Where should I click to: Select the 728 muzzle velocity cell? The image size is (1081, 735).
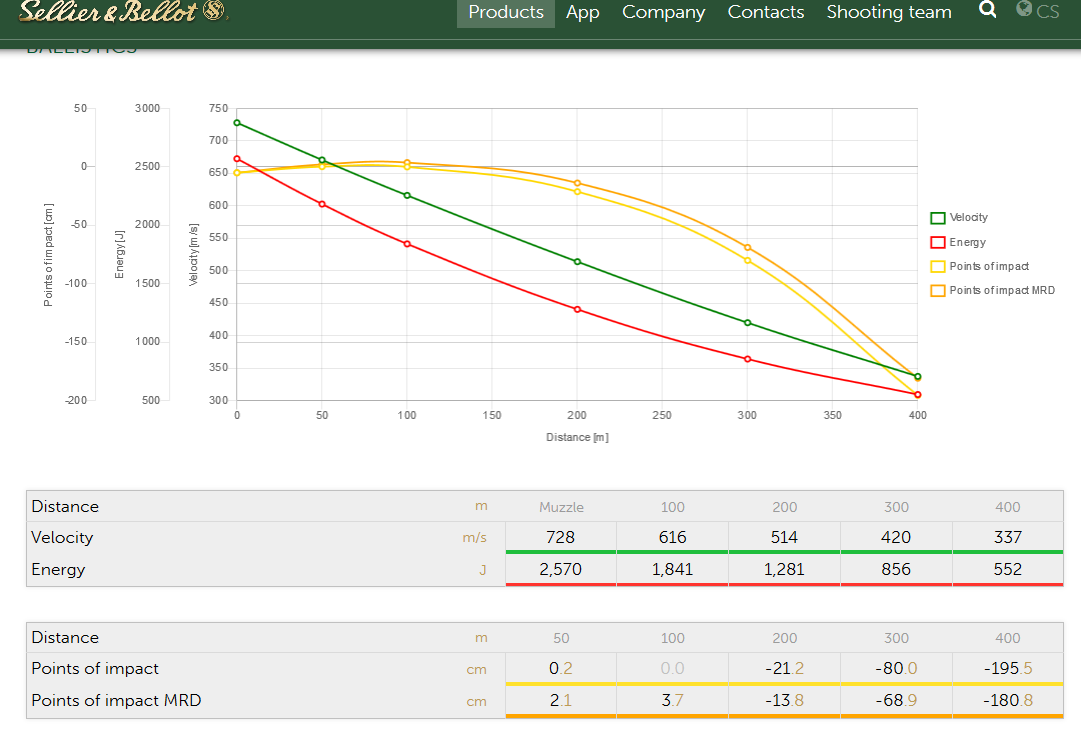point(561,537)
